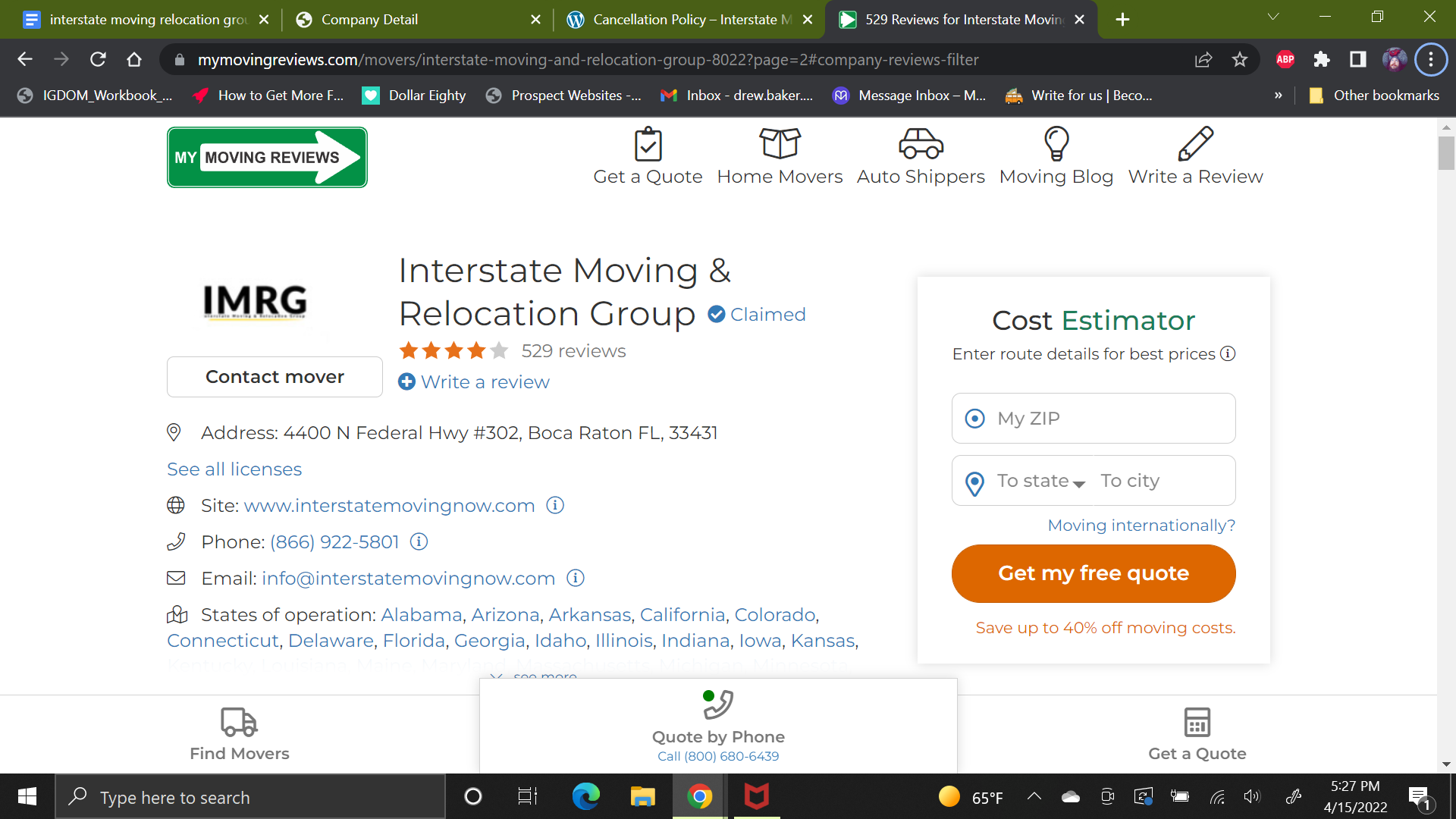Expand states list with see more
Image resolution: width=1456 pixels, height=819 pixels.
[x=534, y=676]
